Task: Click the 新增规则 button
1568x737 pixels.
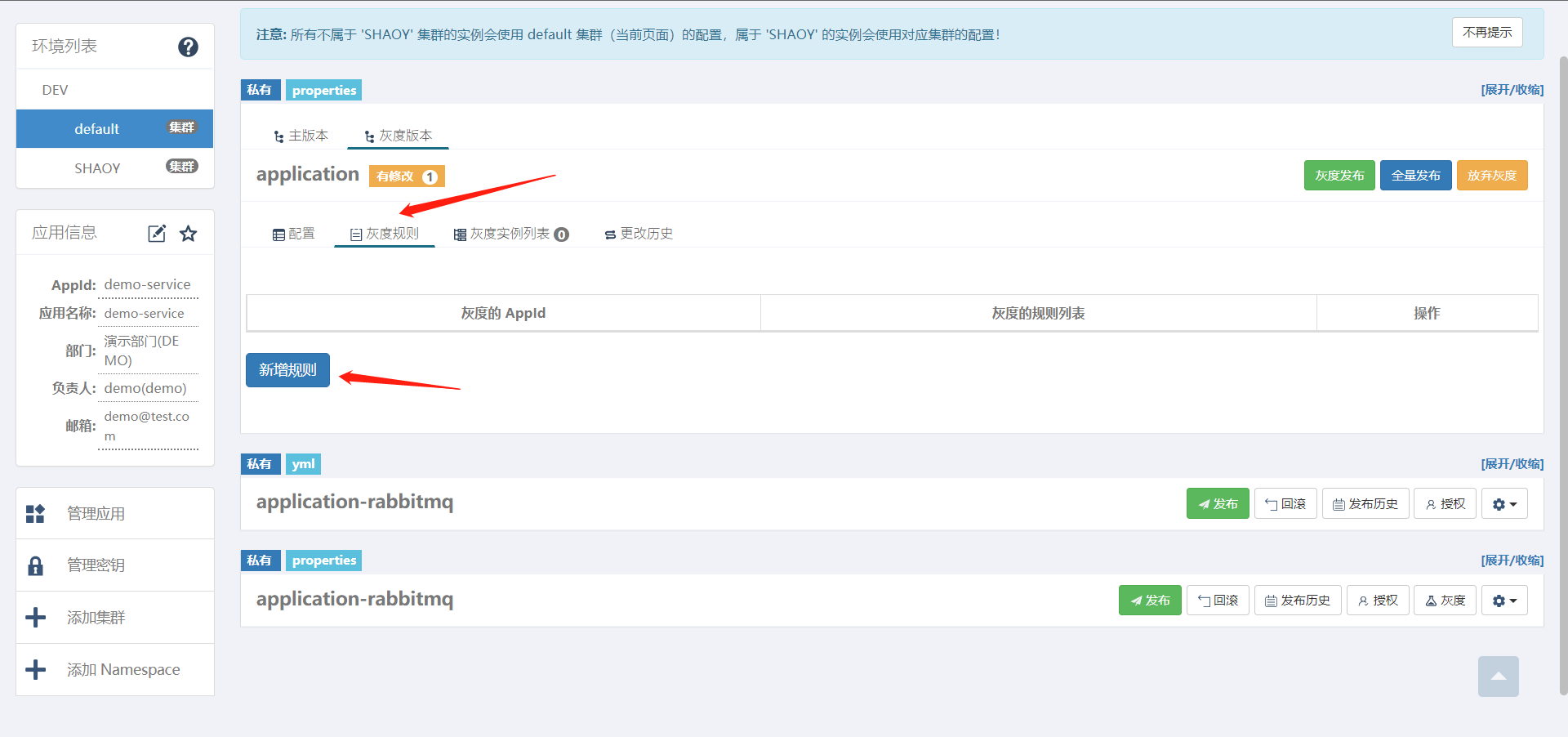Action: 287,370
